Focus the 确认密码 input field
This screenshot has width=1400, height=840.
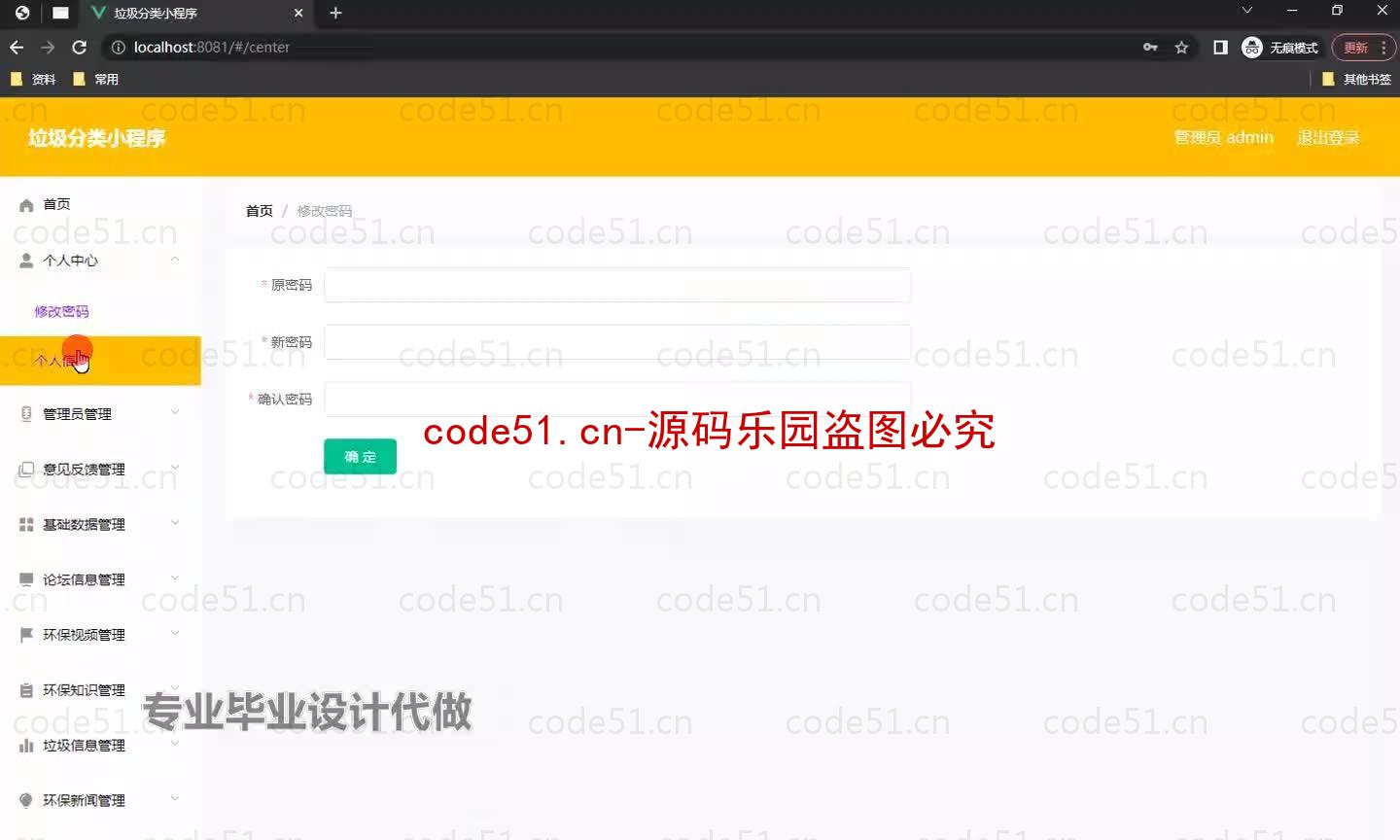[x=617, y=399]
